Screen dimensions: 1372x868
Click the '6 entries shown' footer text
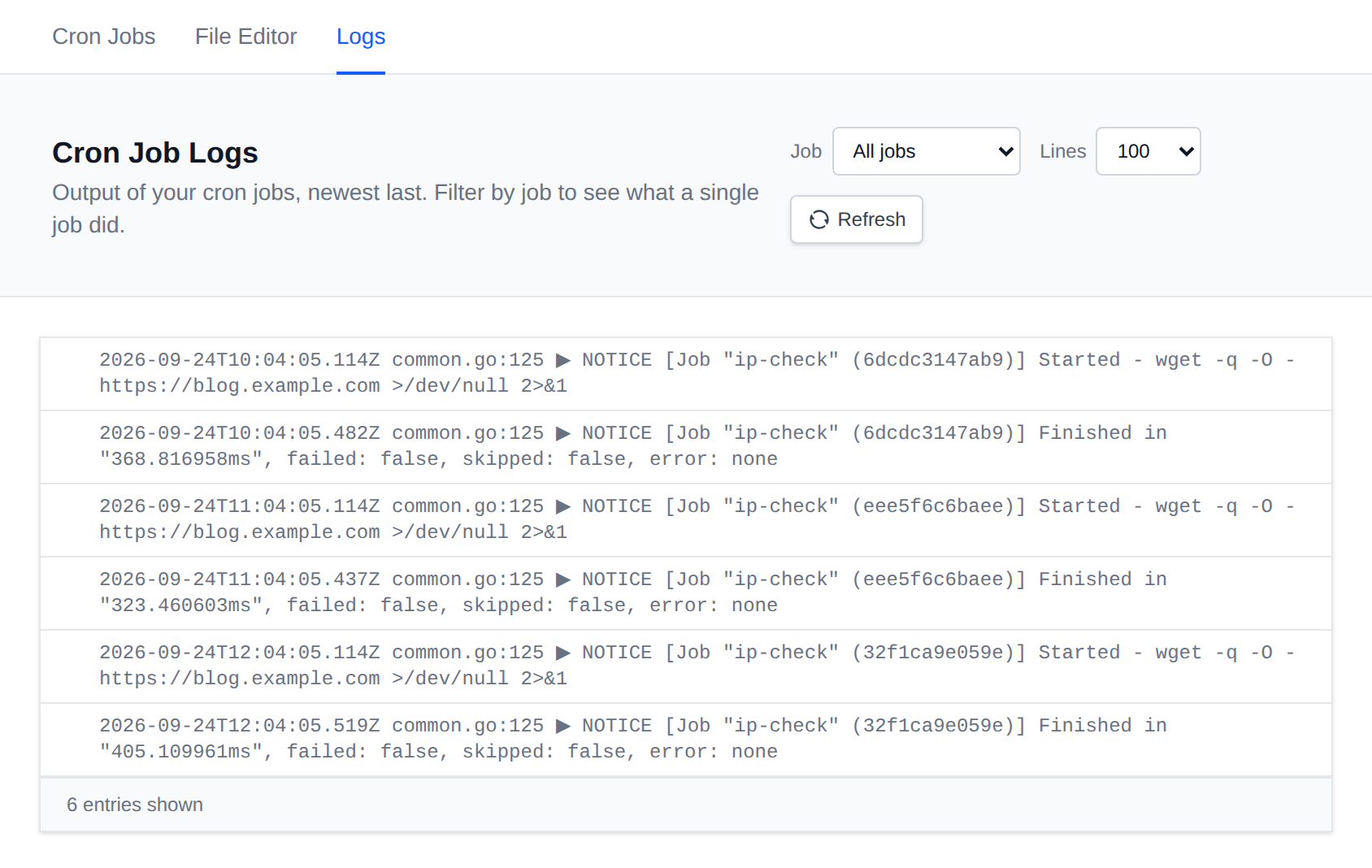135,805
